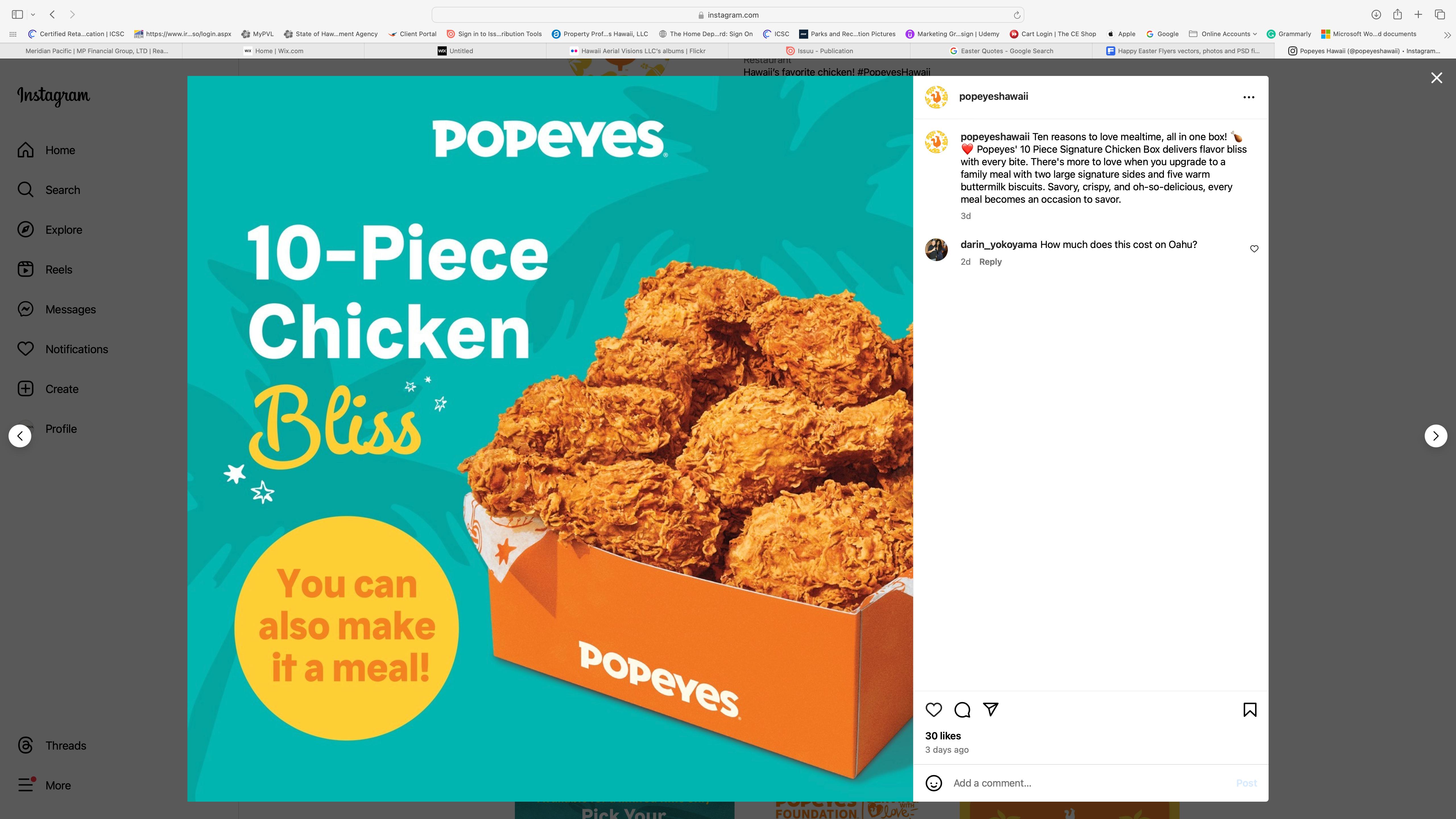This screenshot has width=1456, height=819.
Task: Reload page in Safari address bar
Action: (x=1016, y=15)
